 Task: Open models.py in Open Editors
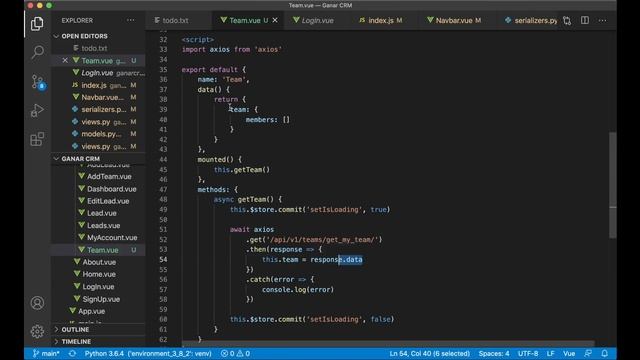[101, 134]
